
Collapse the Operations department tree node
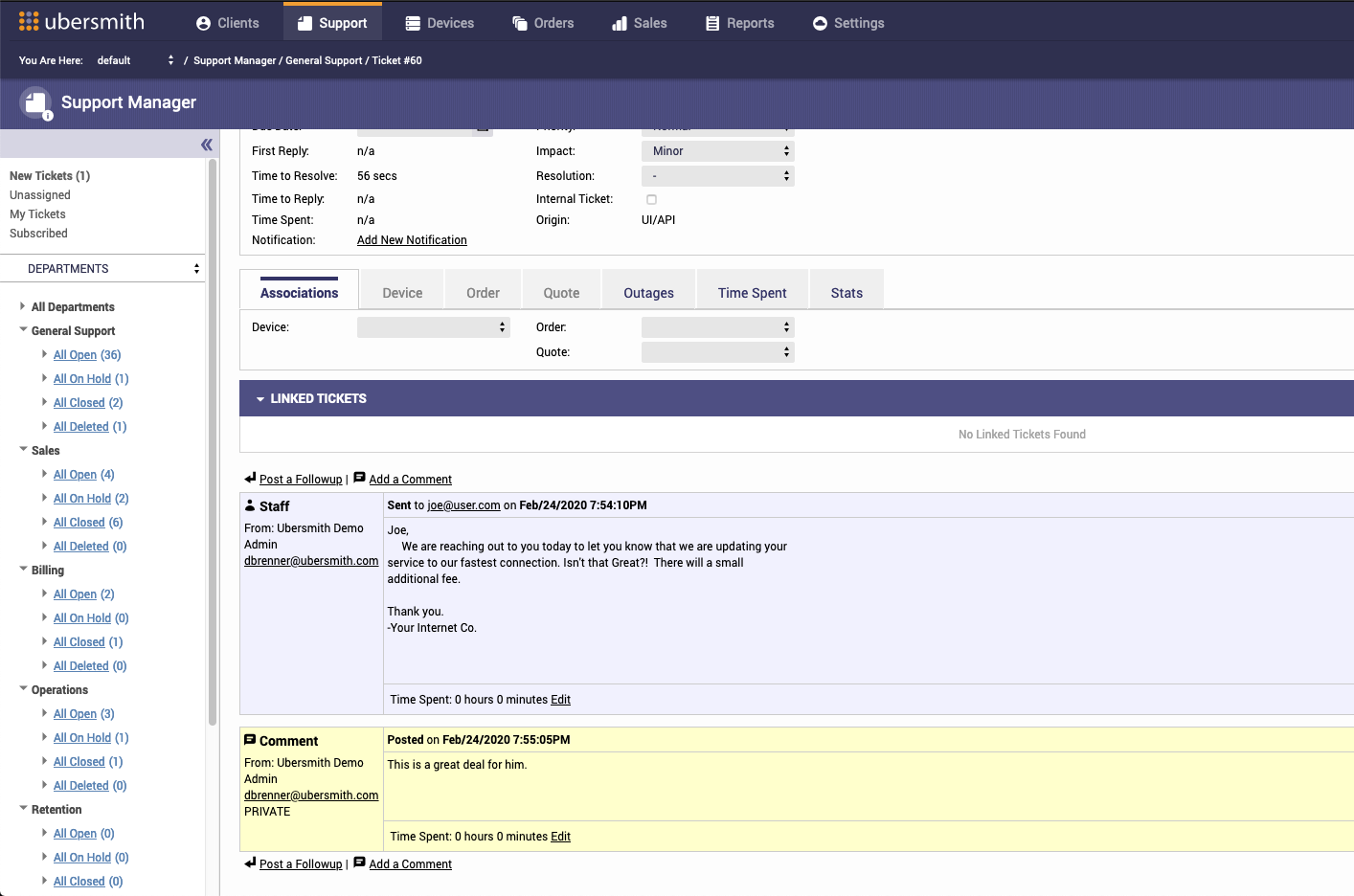[23, 689]
